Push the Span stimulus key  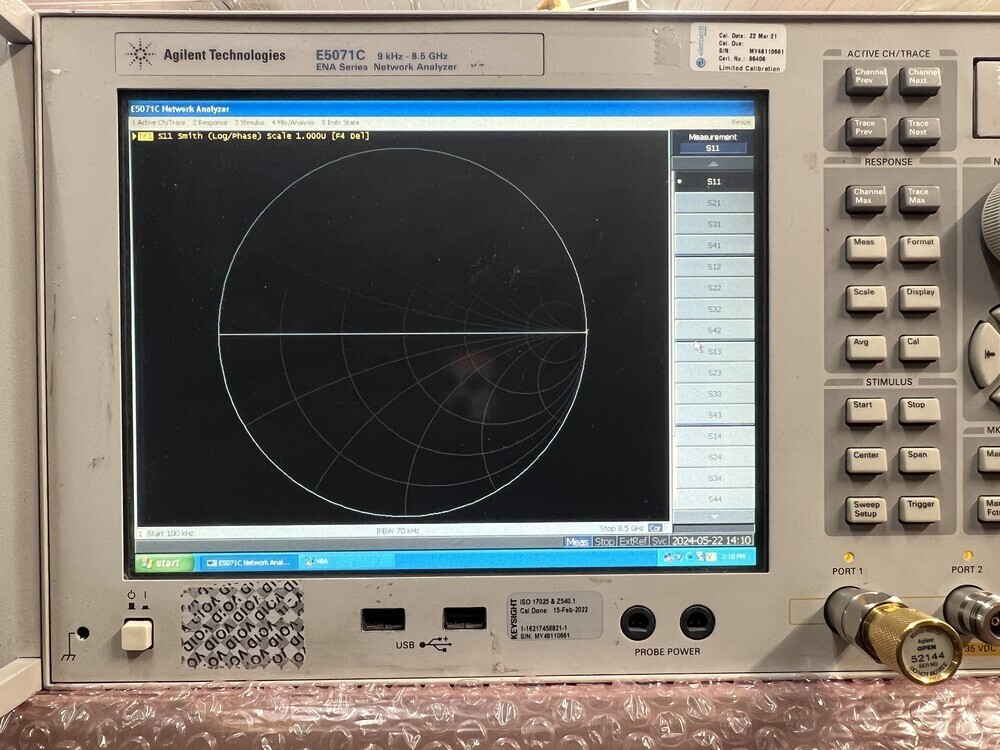[919, 461]
